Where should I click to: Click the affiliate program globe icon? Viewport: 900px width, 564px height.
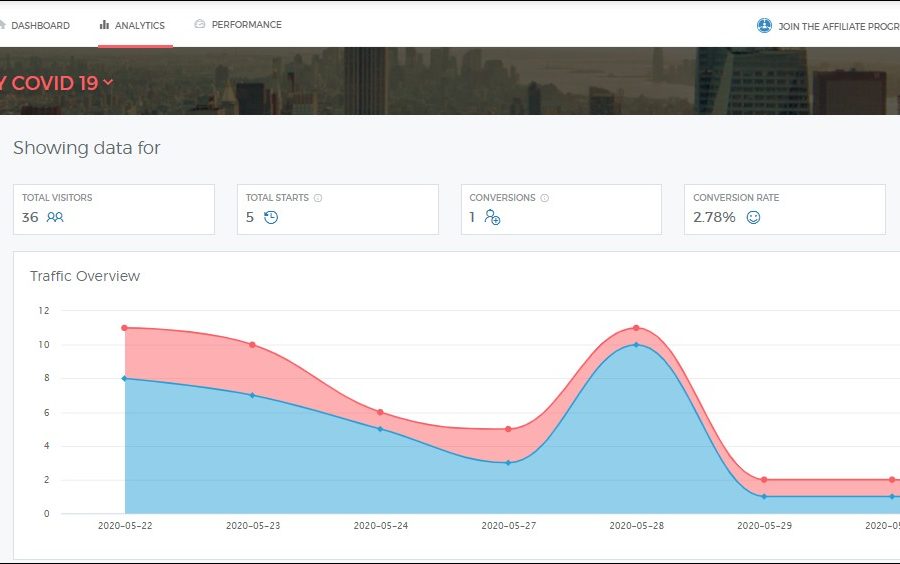pos(764,26)
